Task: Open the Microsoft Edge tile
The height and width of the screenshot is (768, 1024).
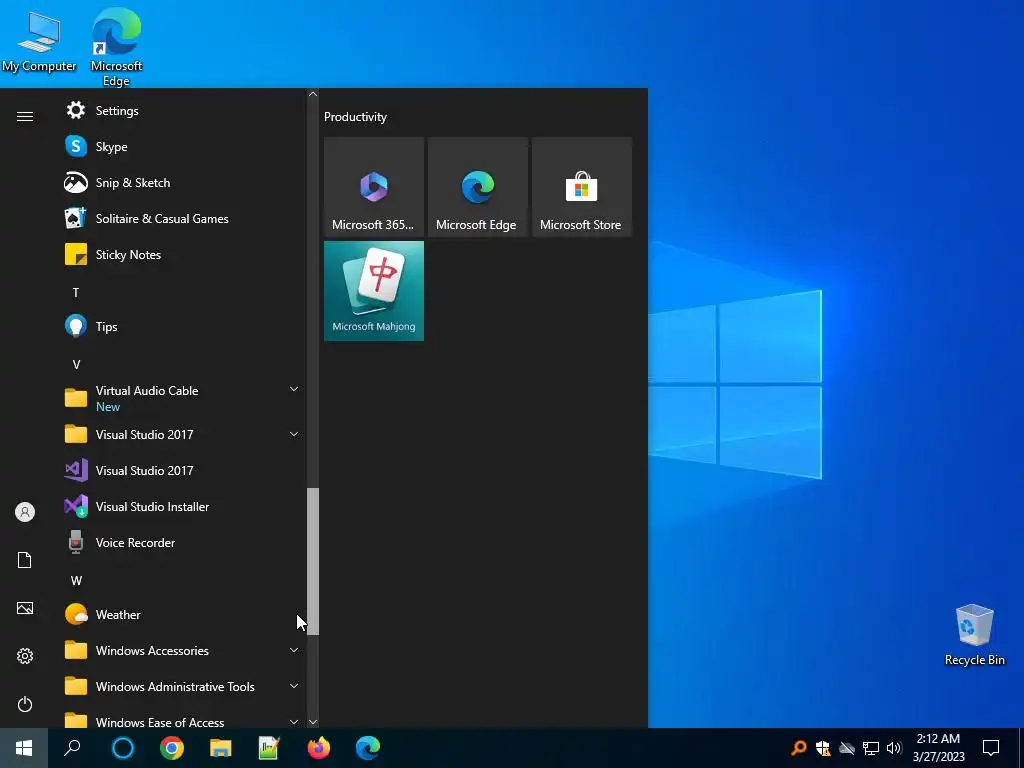Action: click(477, 187)
